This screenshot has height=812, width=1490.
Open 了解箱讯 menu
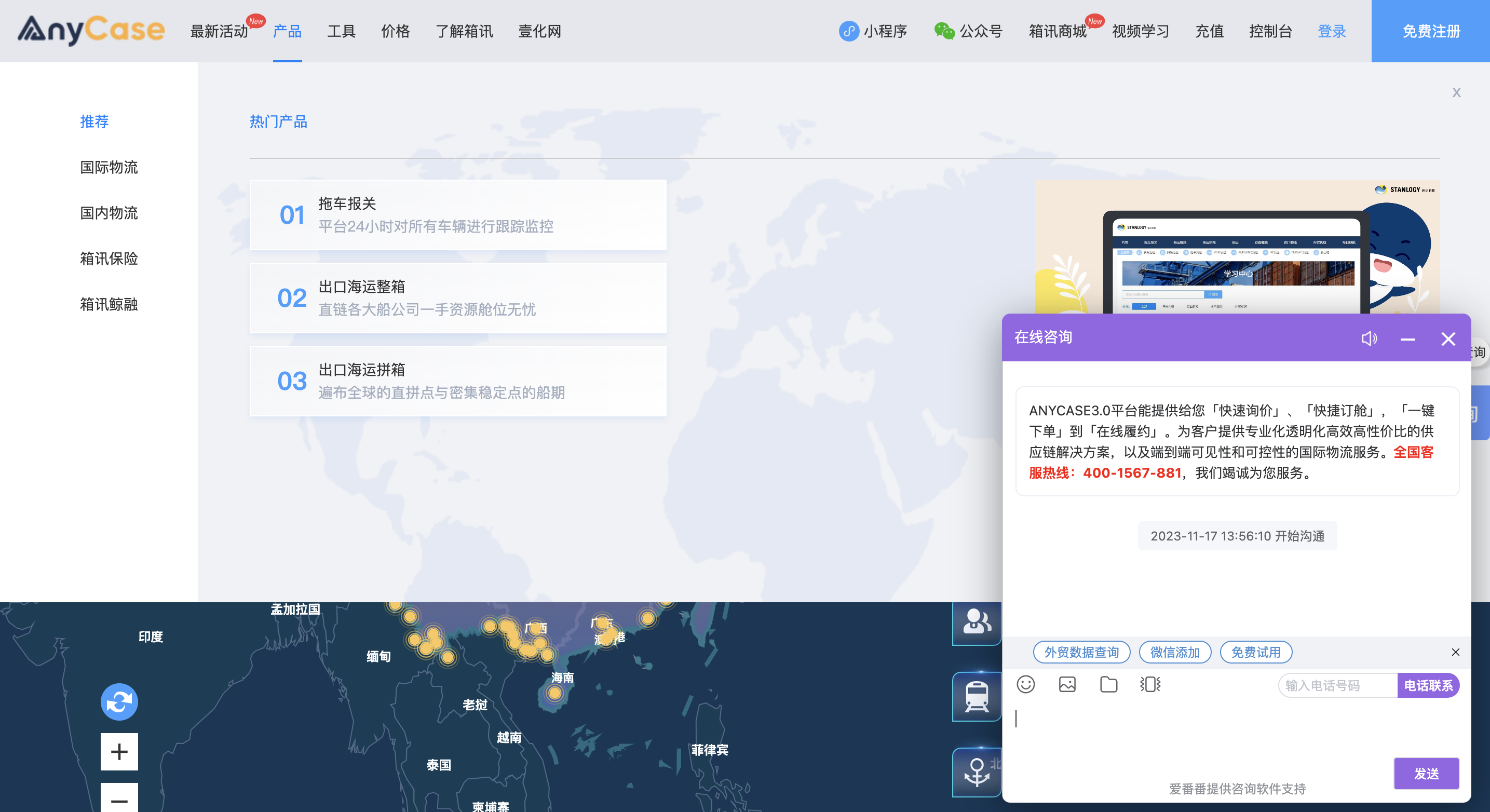[464, 31]
